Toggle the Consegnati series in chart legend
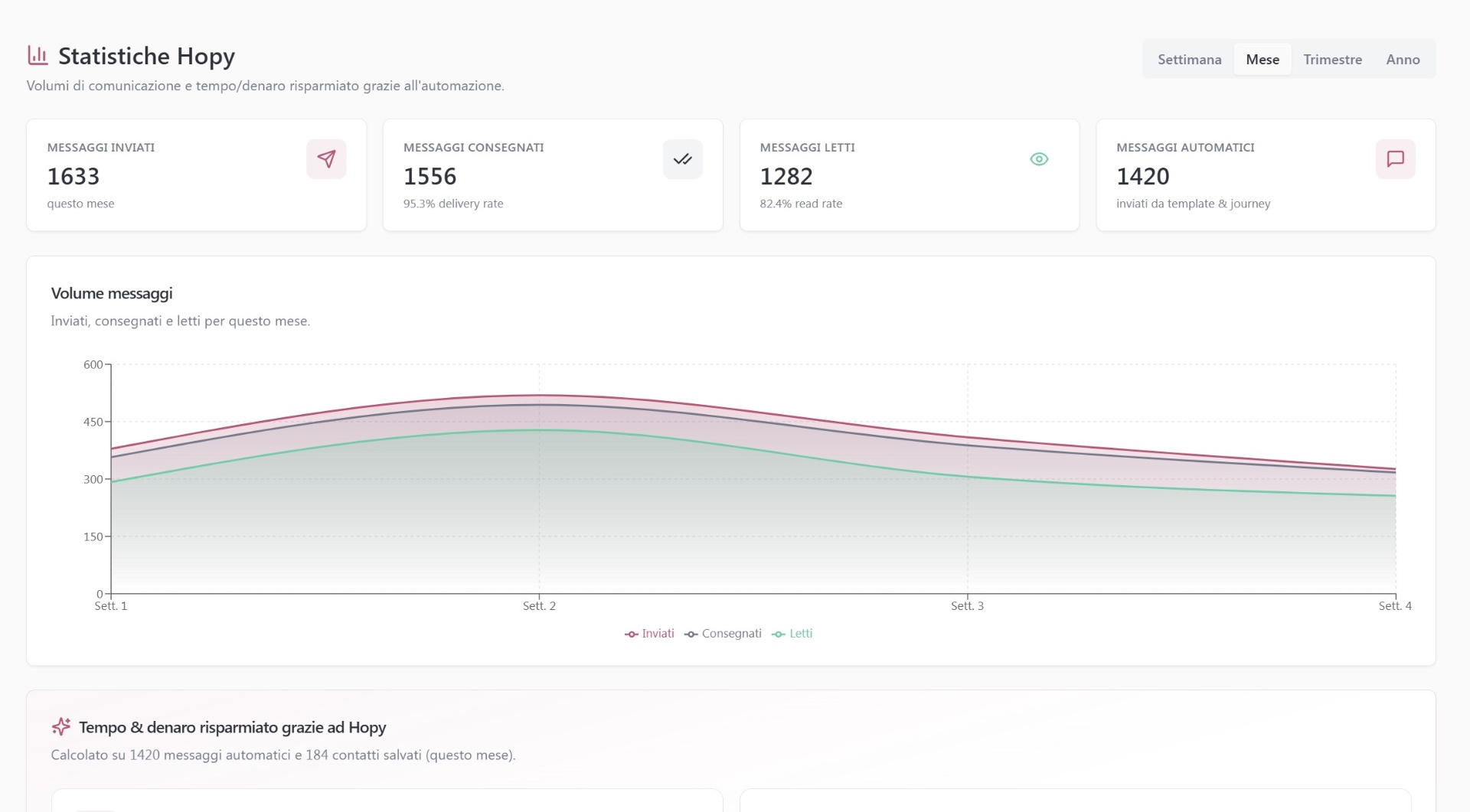Screen dimensions: 1470x812 [723, 634]
